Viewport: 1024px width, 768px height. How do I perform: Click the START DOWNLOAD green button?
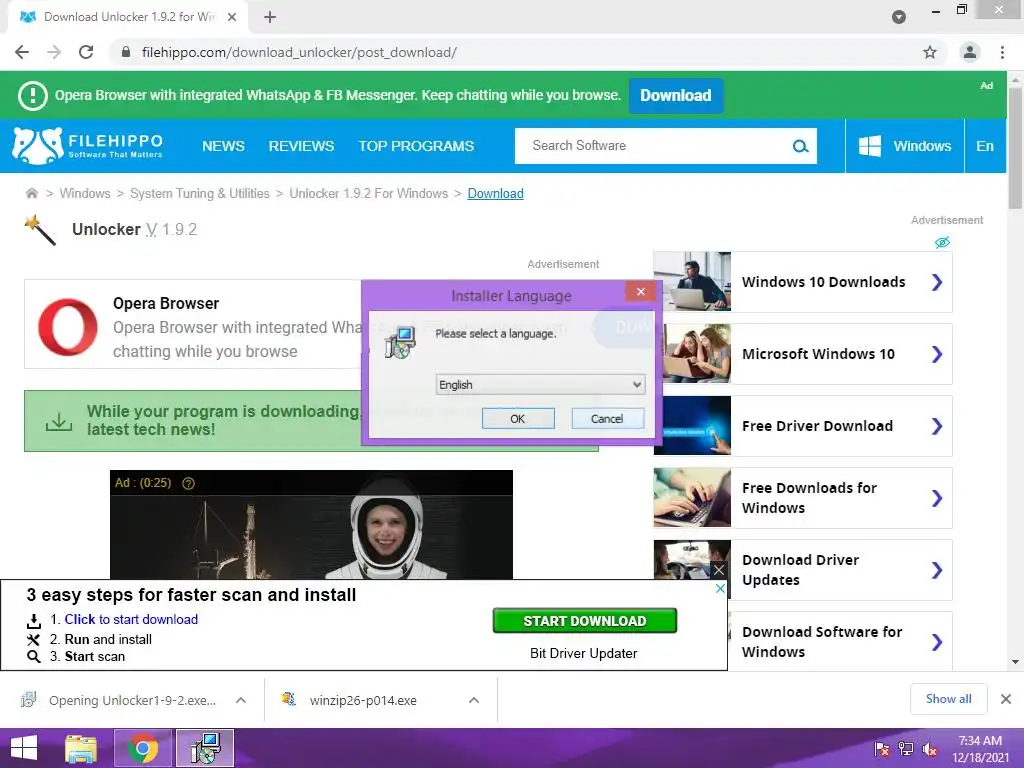pyautogui.click(x=584, y=620)
